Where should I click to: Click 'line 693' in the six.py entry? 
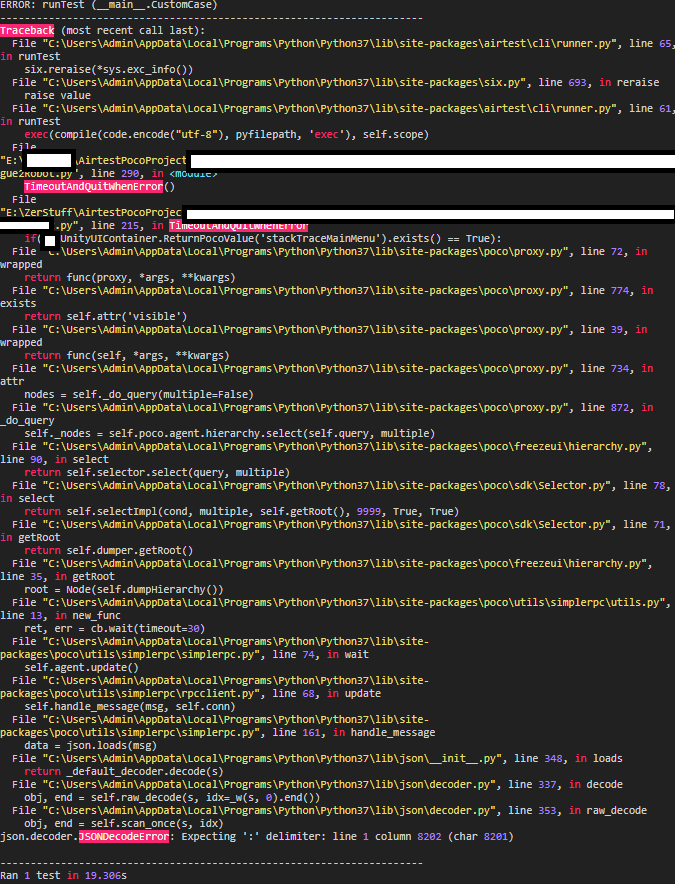tap(562, 82)
